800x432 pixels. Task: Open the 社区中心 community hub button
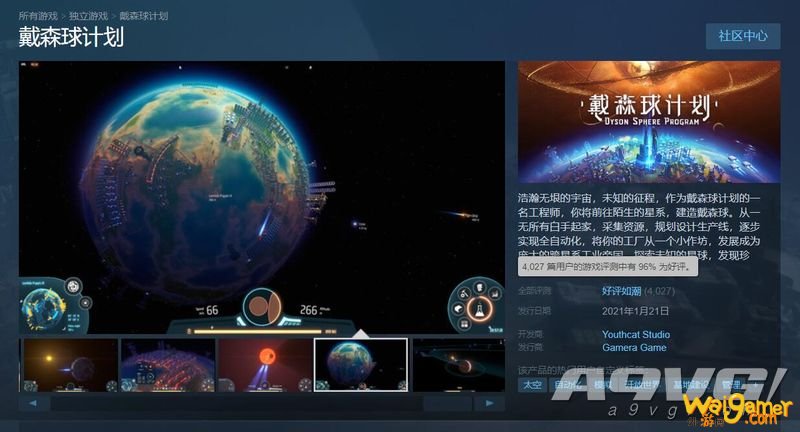pos(743,36)
